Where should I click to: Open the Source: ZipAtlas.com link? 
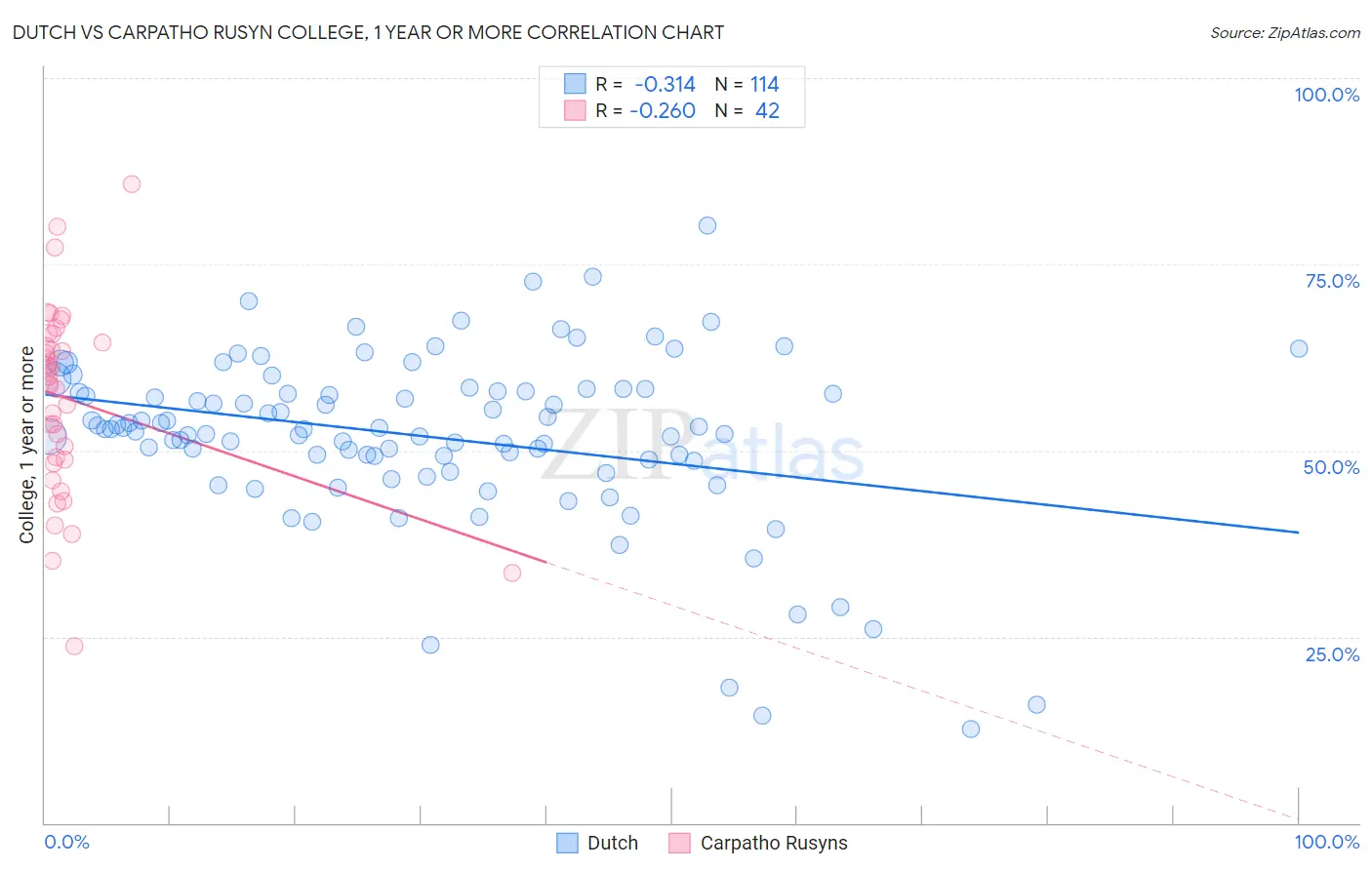[x=1285, y=32]
